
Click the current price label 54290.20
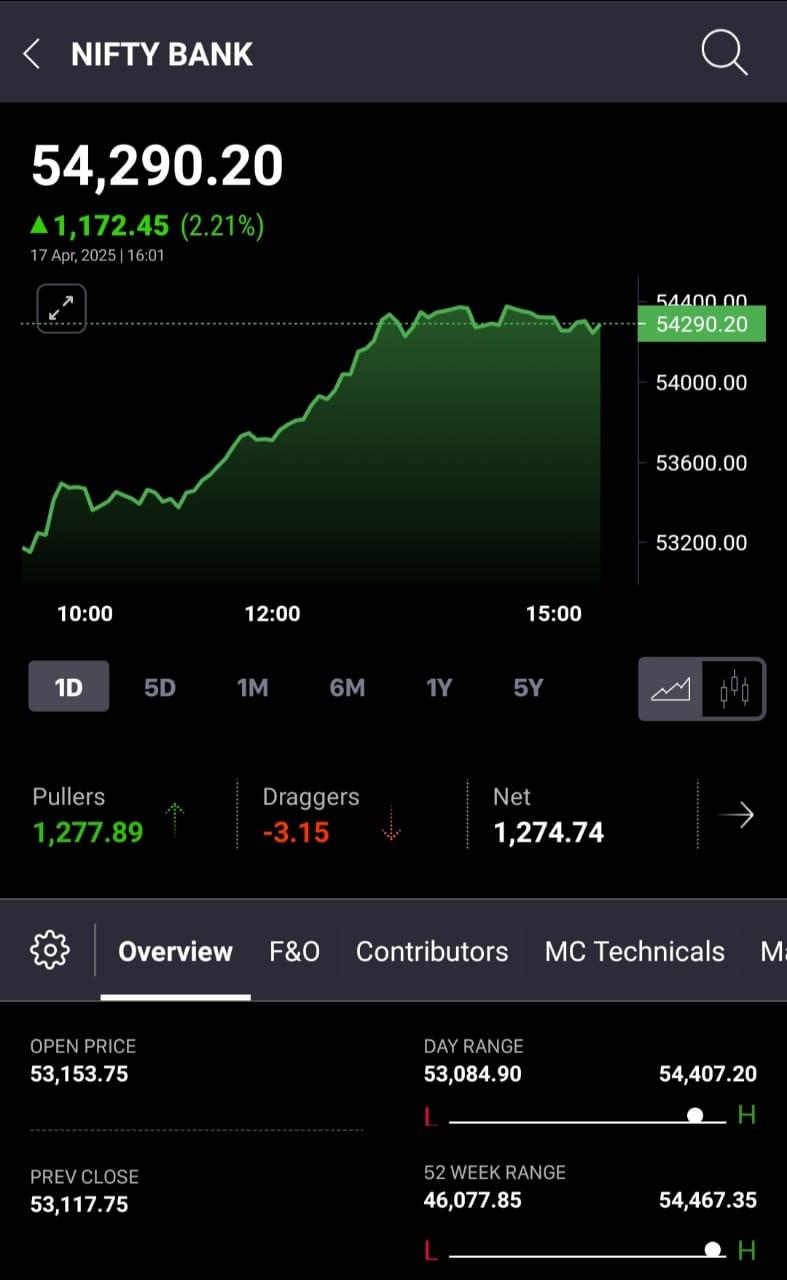[702, 324]
